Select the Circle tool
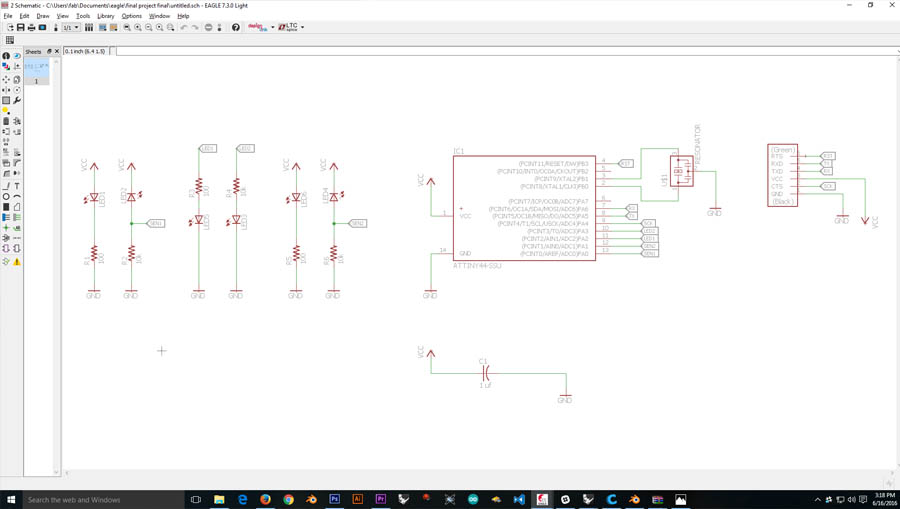 pos(6,196)
